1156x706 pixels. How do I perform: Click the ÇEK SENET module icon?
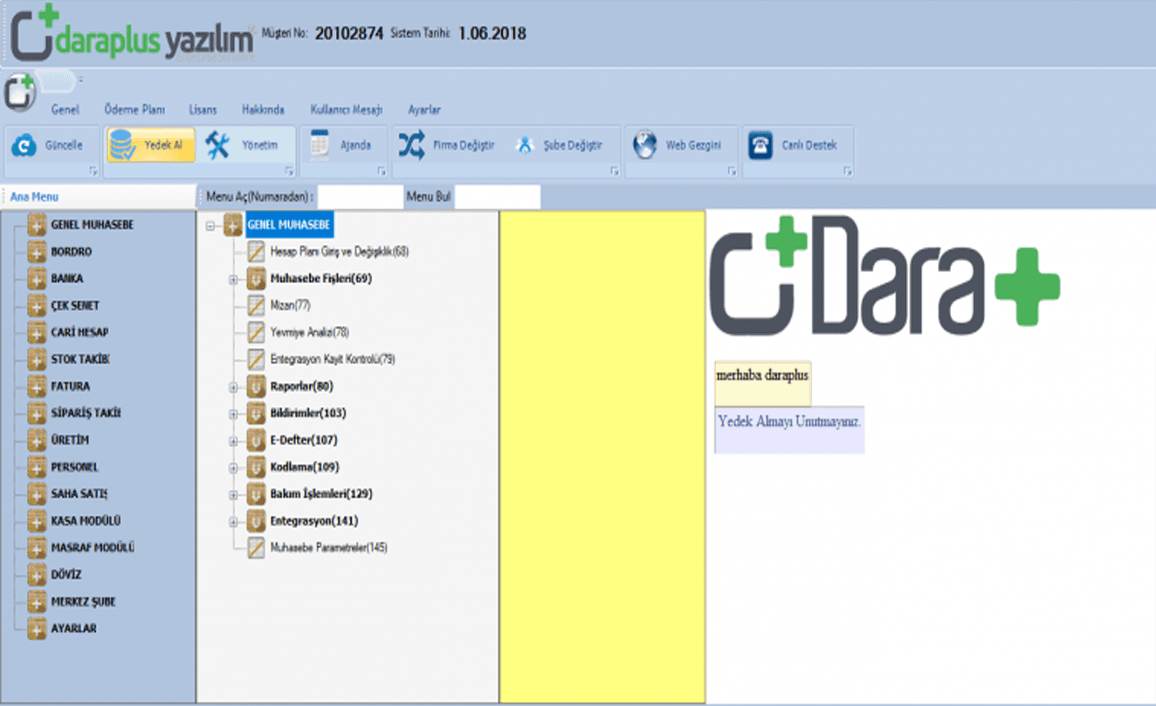pos(37,306)
